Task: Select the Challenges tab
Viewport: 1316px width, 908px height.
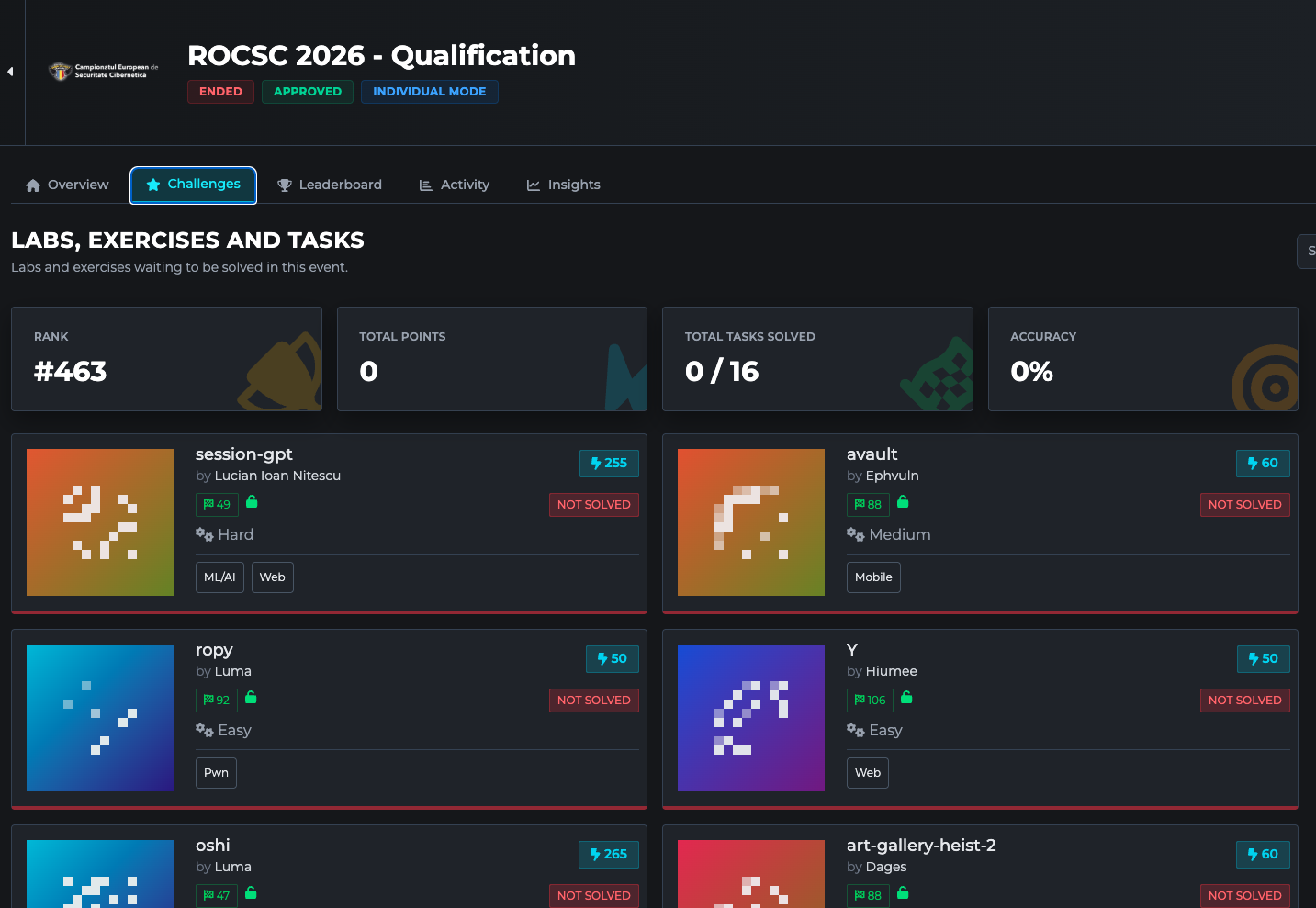Action: coord(193,185)
